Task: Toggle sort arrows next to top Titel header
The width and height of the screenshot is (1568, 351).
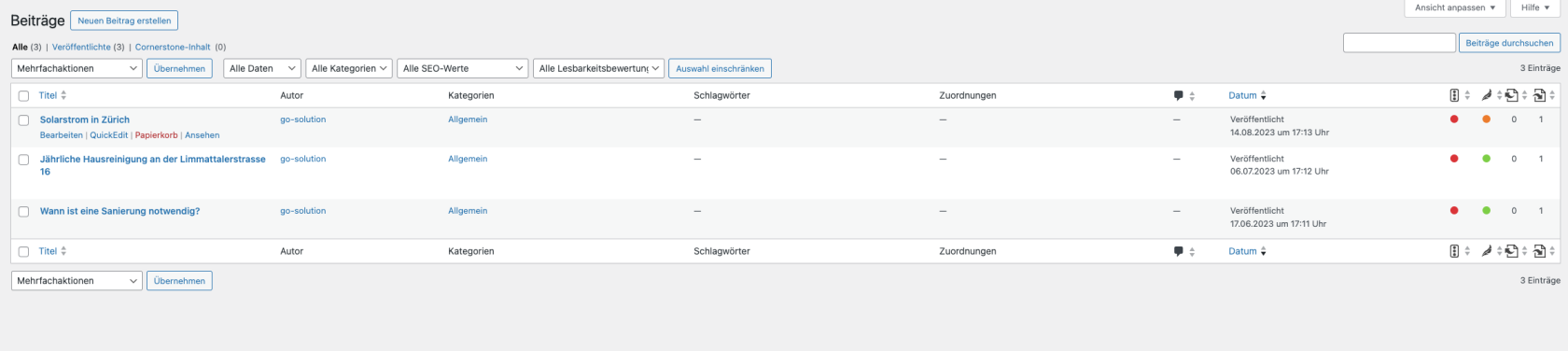Action: (63, 95)
